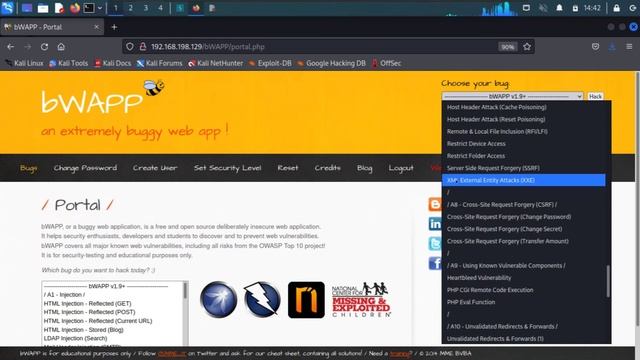Open the notifications bell in the panel
Screen dimensions: 640x360
(x=559, y=8)
